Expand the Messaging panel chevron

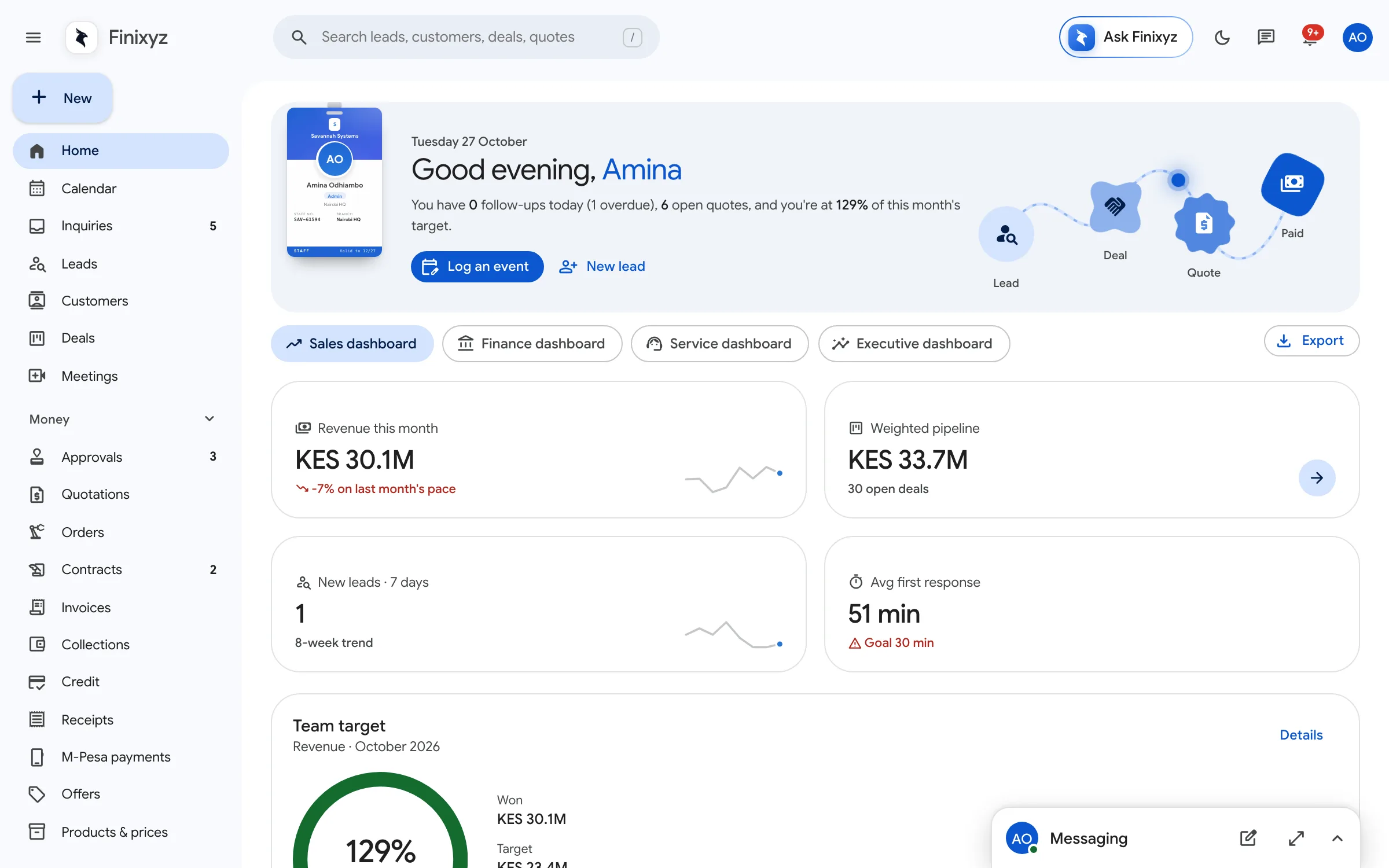pyautogui.click(x=1337, y=838)
